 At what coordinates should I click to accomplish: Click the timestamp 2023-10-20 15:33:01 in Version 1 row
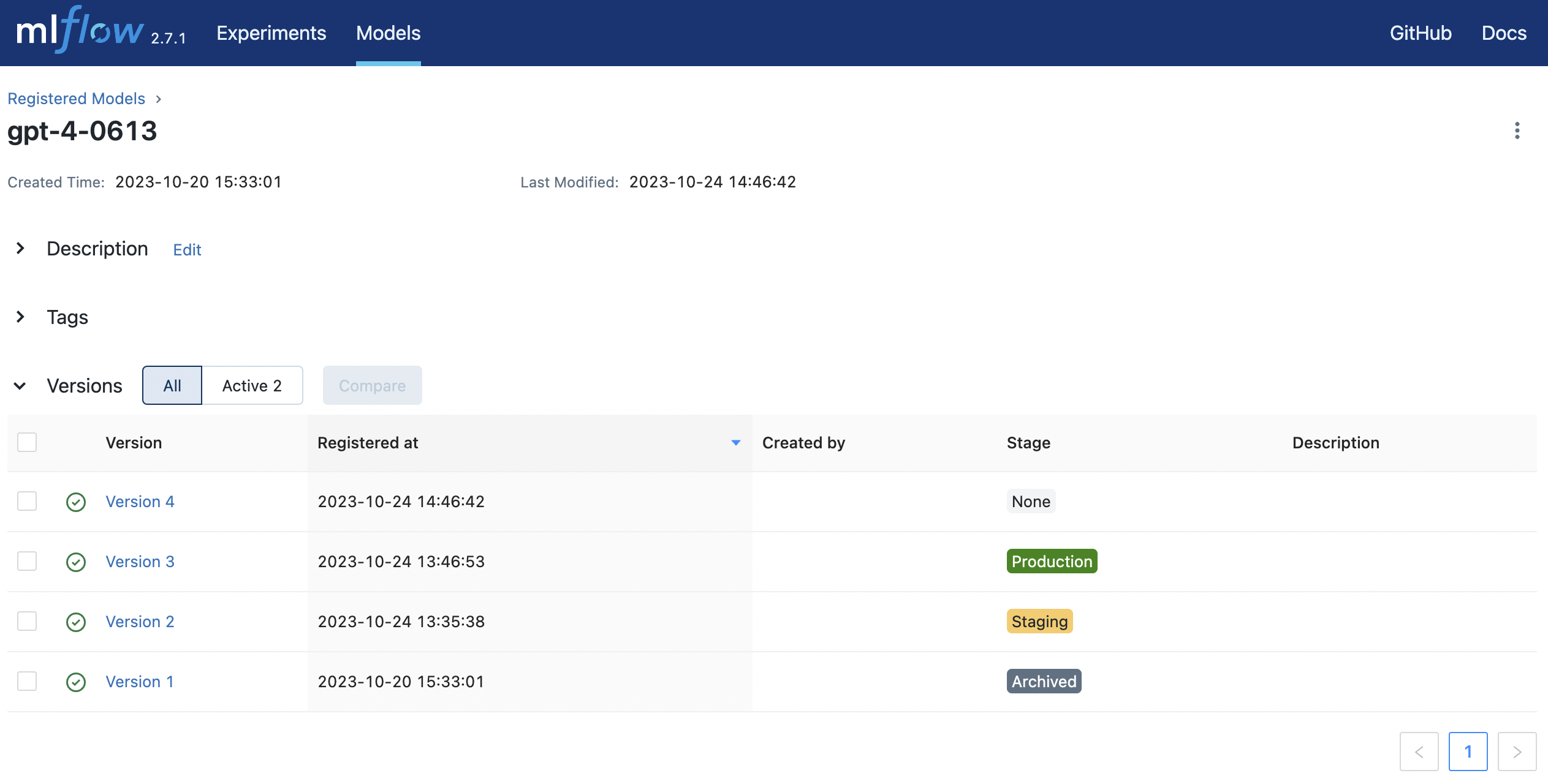tap(401, 682)
